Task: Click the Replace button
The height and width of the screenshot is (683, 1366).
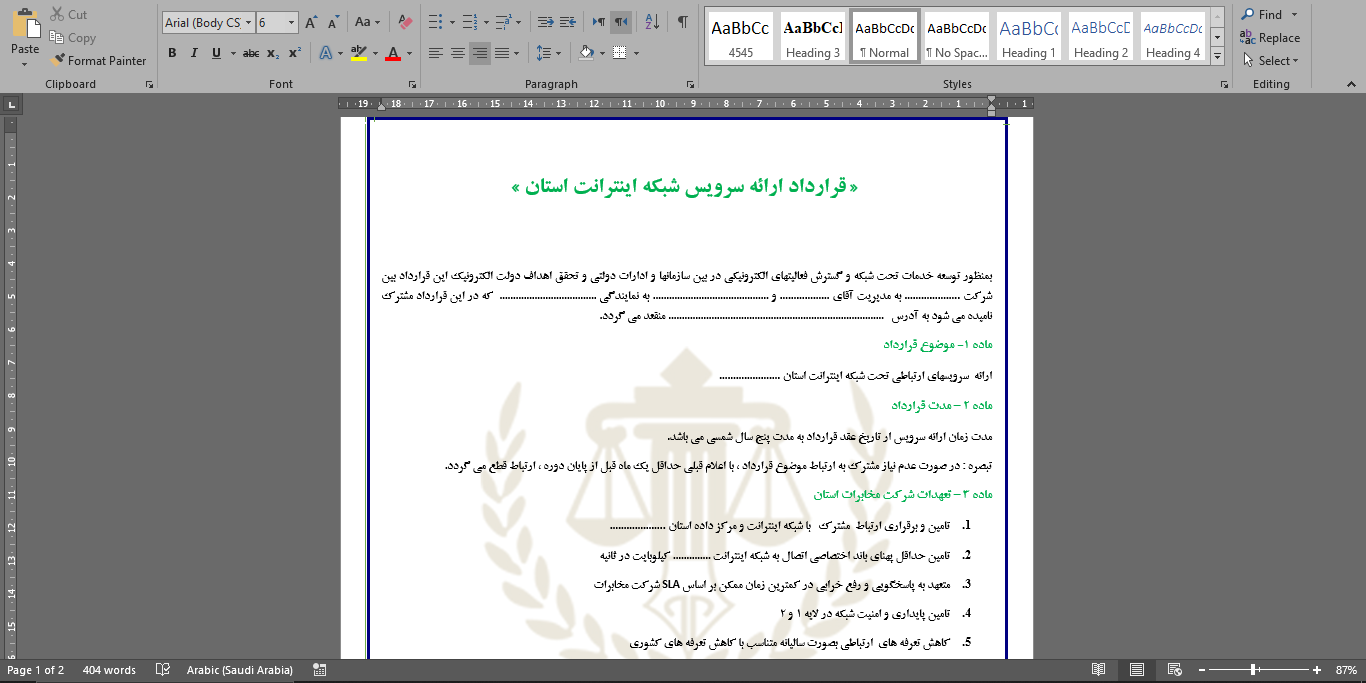Action: click(1270, 38)
